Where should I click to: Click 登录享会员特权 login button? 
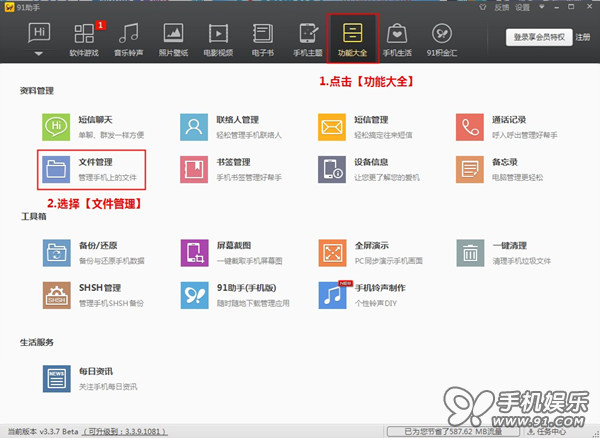[539, 37]
